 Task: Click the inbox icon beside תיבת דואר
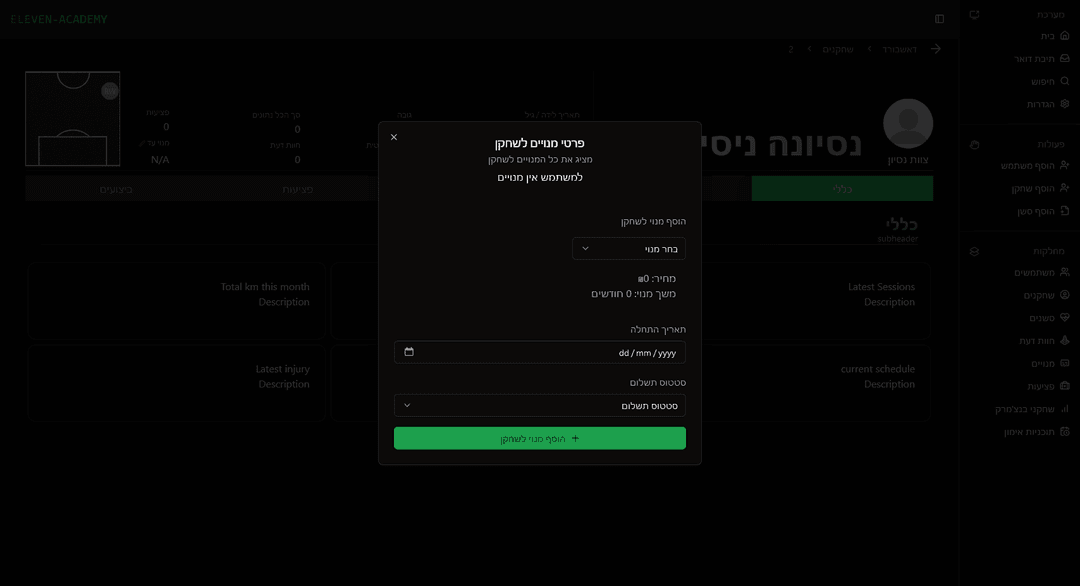(1065, 59)
